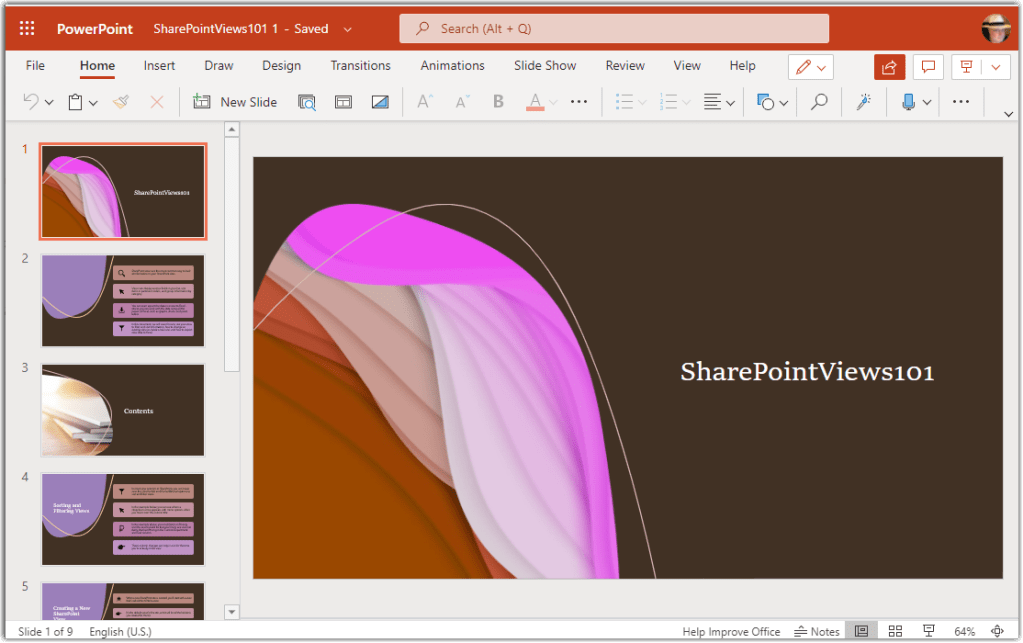
Task: Expand the Paste options dropdown
Action: click(93, 102)
